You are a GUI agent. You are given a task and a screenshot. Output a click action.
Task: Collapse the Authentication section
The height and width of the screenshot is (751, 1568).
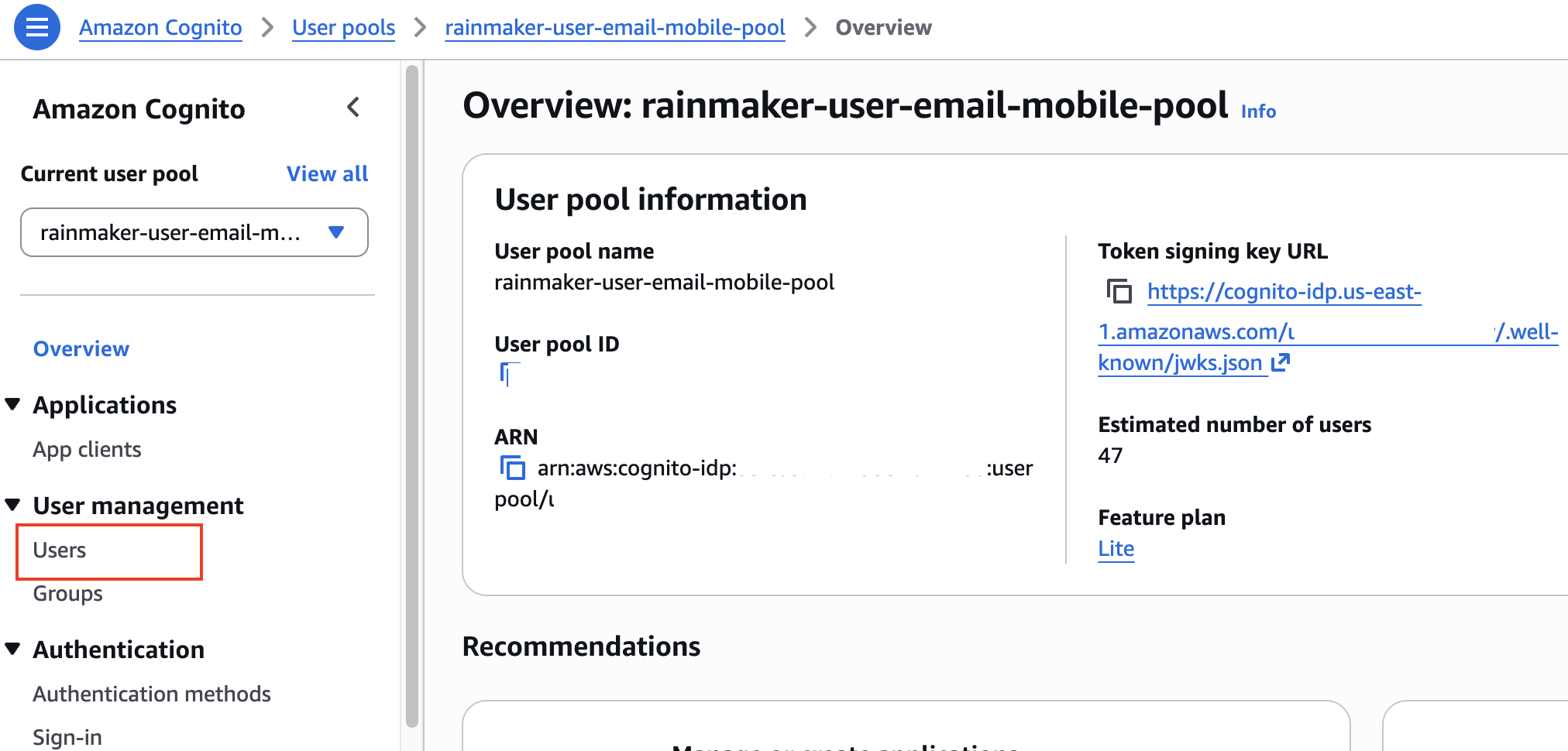(12, 649)
